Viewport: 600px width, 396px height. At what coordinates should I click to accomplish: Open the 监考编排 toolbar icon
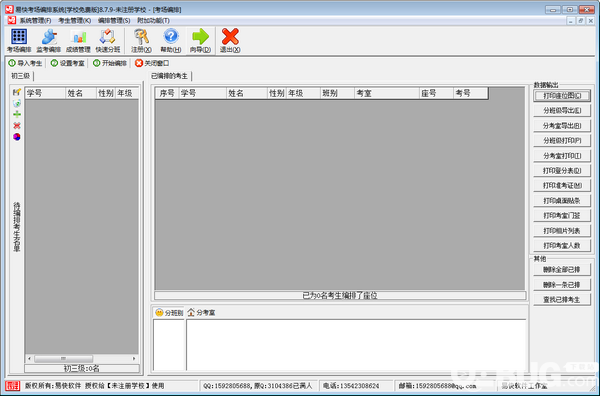pos(49,41)
